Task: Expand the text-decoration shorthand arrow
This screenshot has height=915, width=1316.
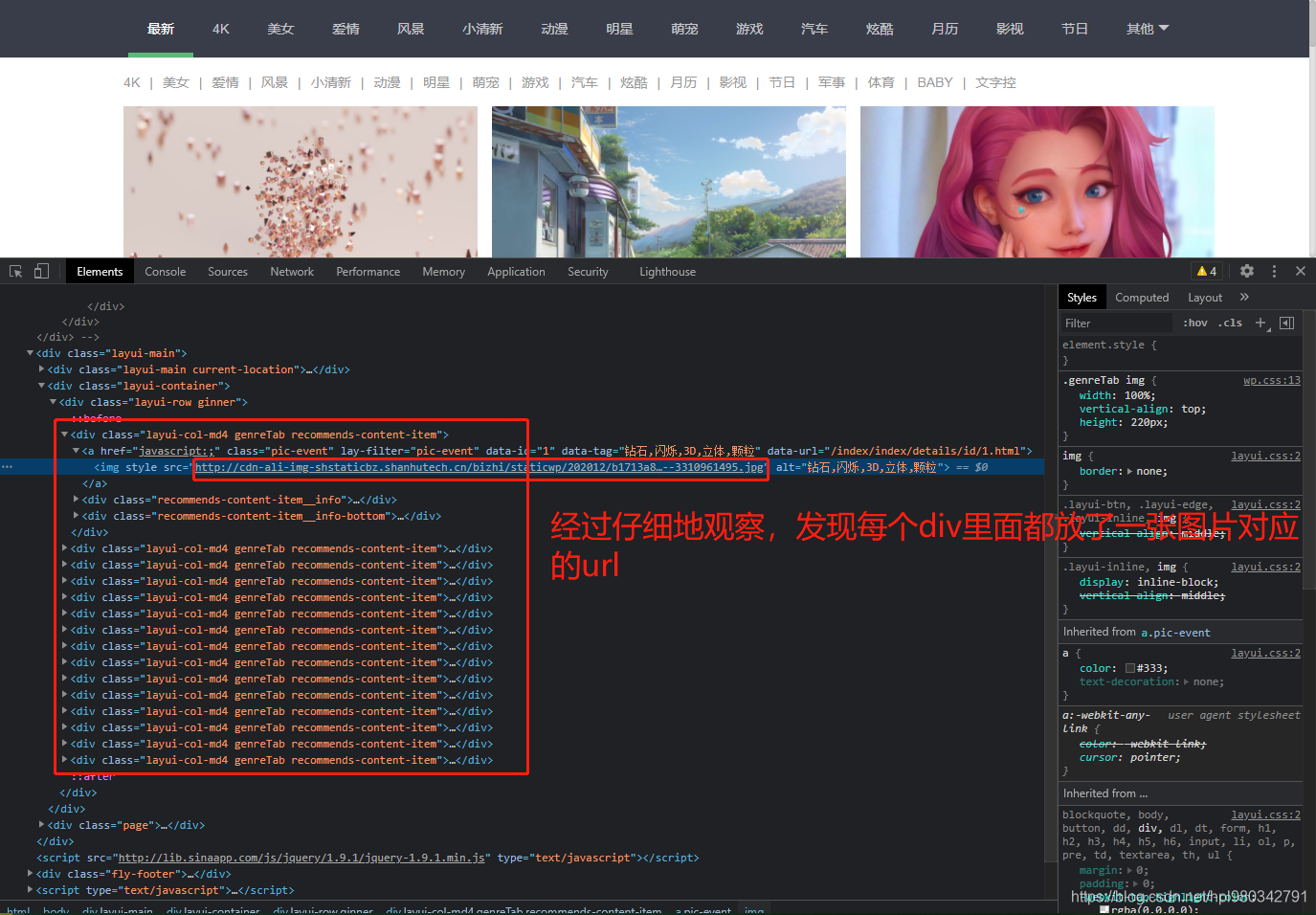Action: [1187, 682]
